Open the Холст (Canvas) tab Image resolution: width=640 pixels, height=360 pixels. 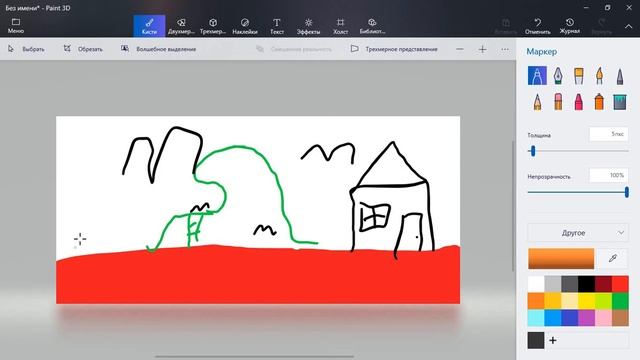(x=340, y=26)
